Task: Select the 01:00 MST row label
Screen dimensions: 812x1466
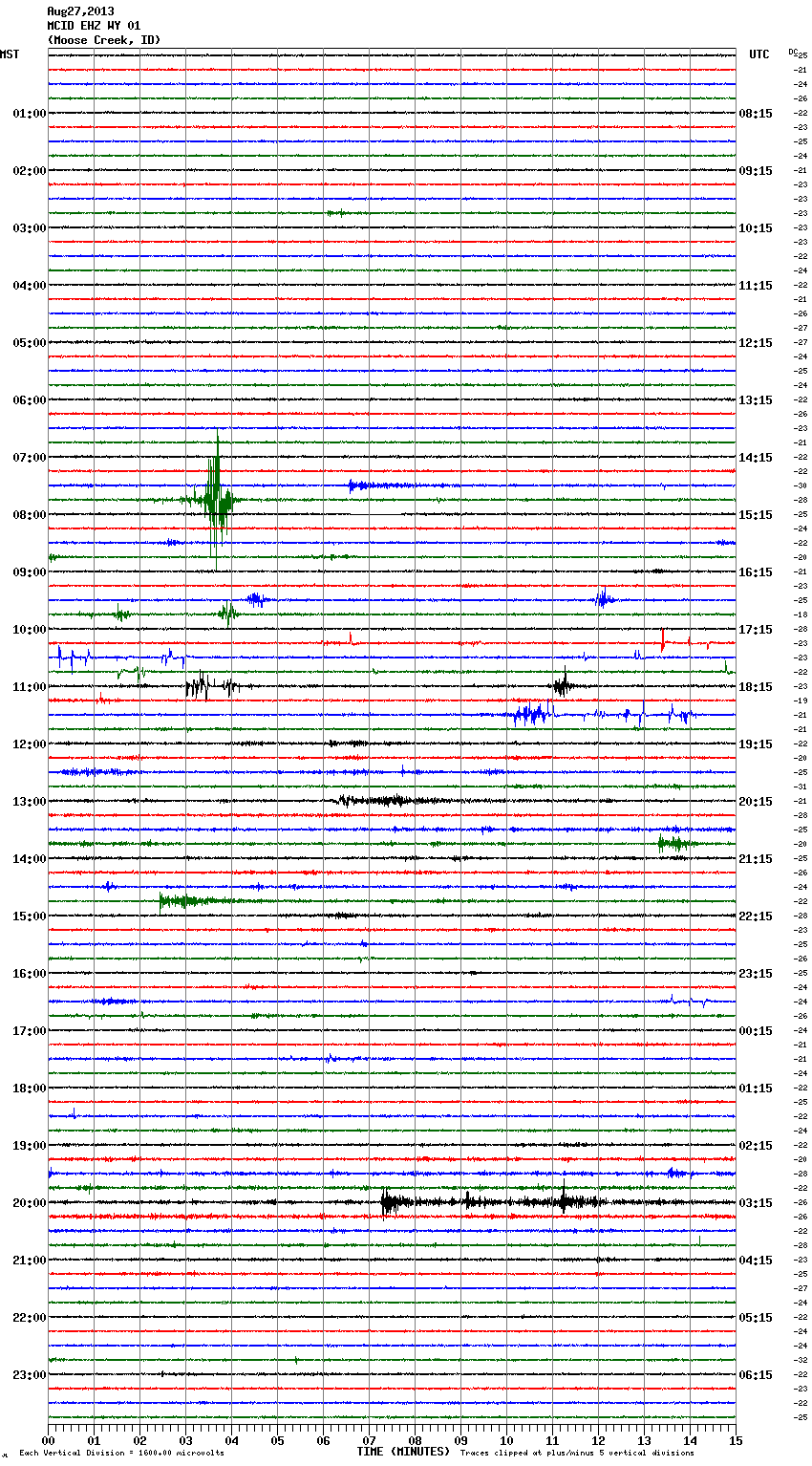Action: coord(29,113)
